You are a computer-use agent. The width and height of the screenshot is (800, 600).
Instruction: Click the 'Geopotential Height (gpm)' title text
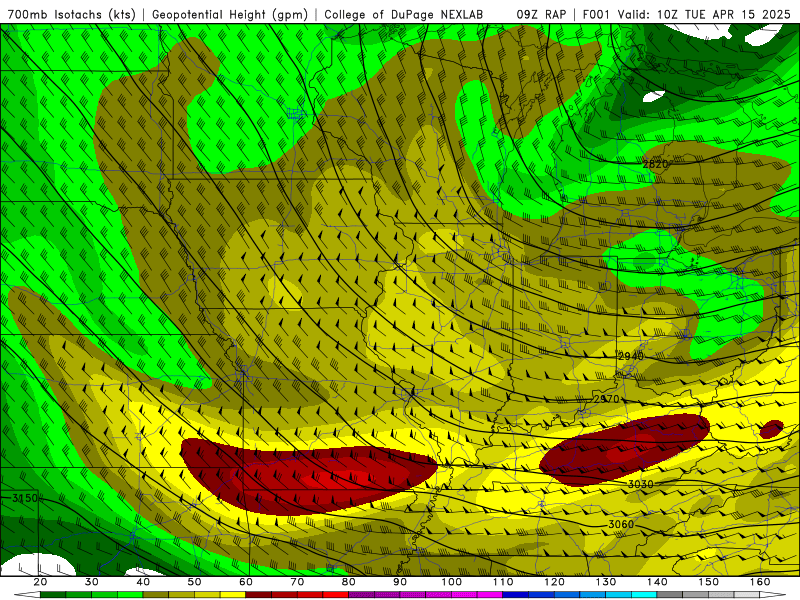pyautogui.click(x=230, y=14)
